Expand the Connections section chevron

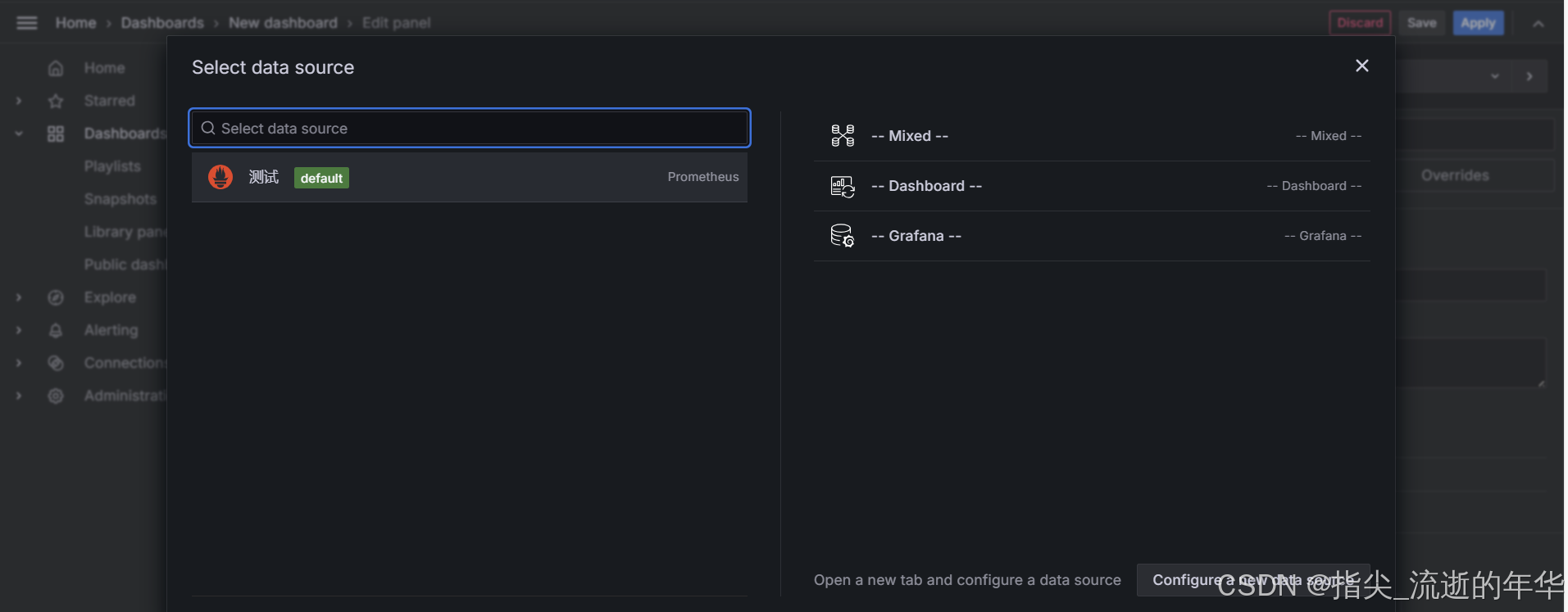19,363
